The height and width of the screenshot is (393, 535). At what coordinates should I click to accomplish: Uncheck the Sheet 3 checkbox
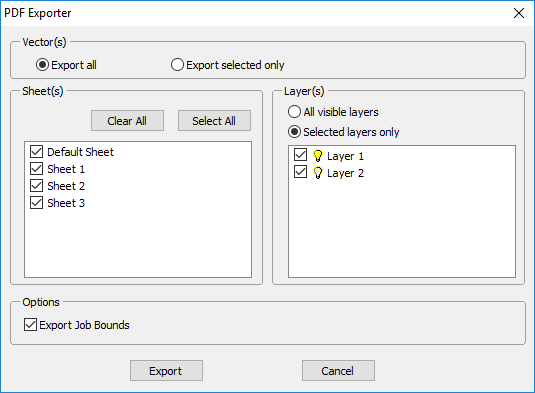tap(37, 203)
